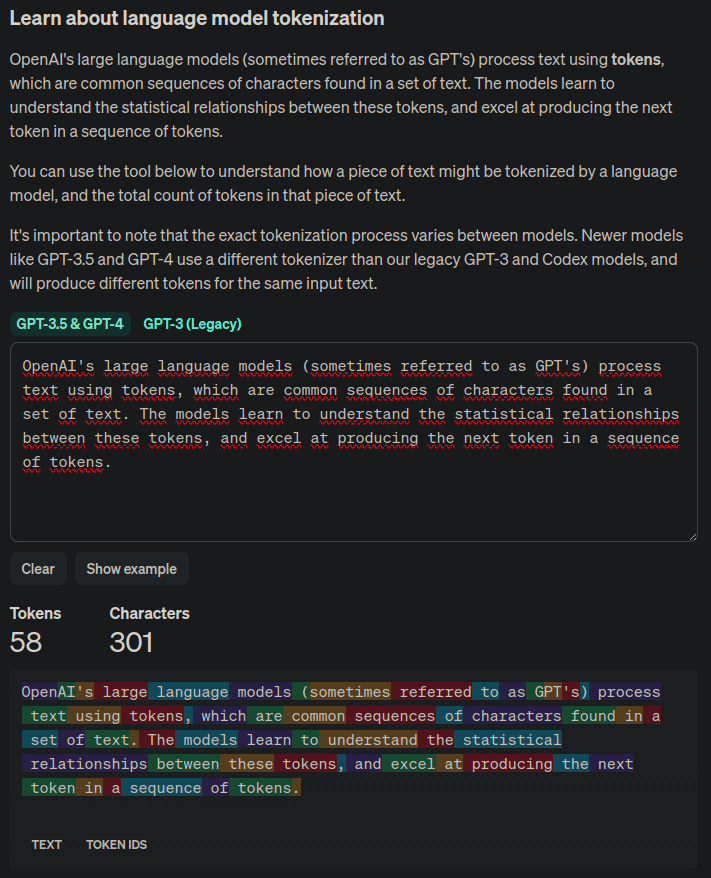Click the misspelled-underlined word "relationships" in the textarea
This screenshot has width=711, height=878.
click(x=621, y=414)
